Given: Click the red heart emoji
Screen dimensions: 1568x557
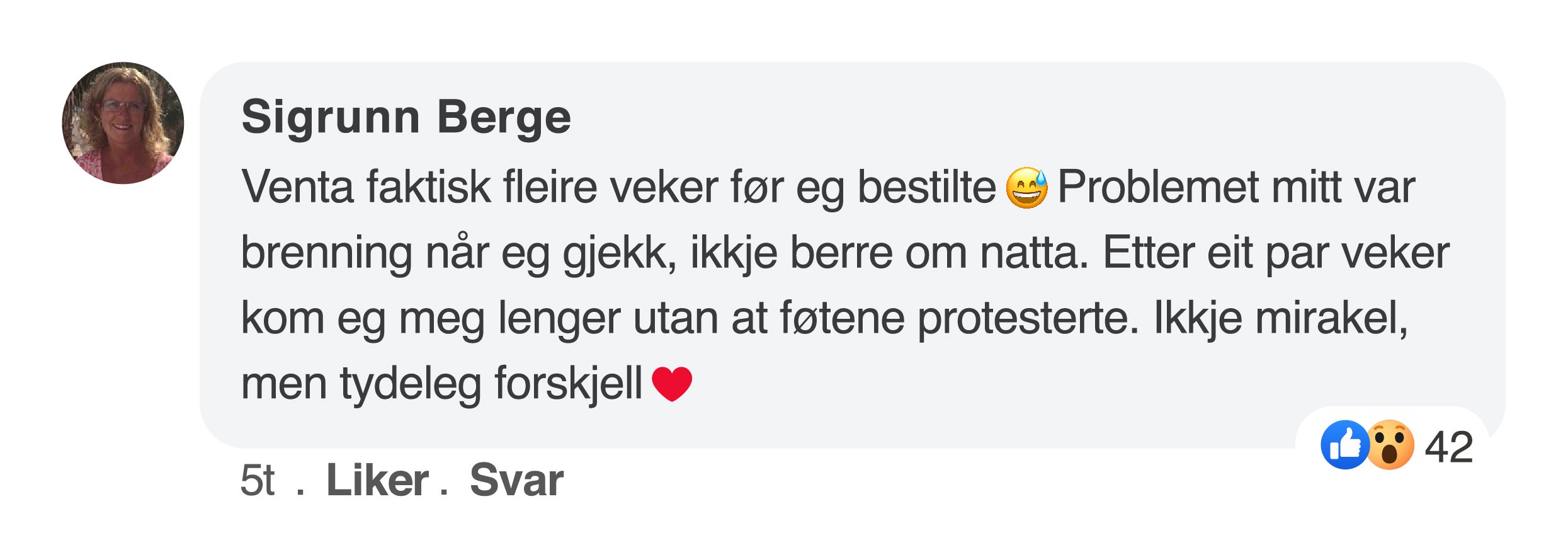Looking at the screenshot, I should [672, 384].
